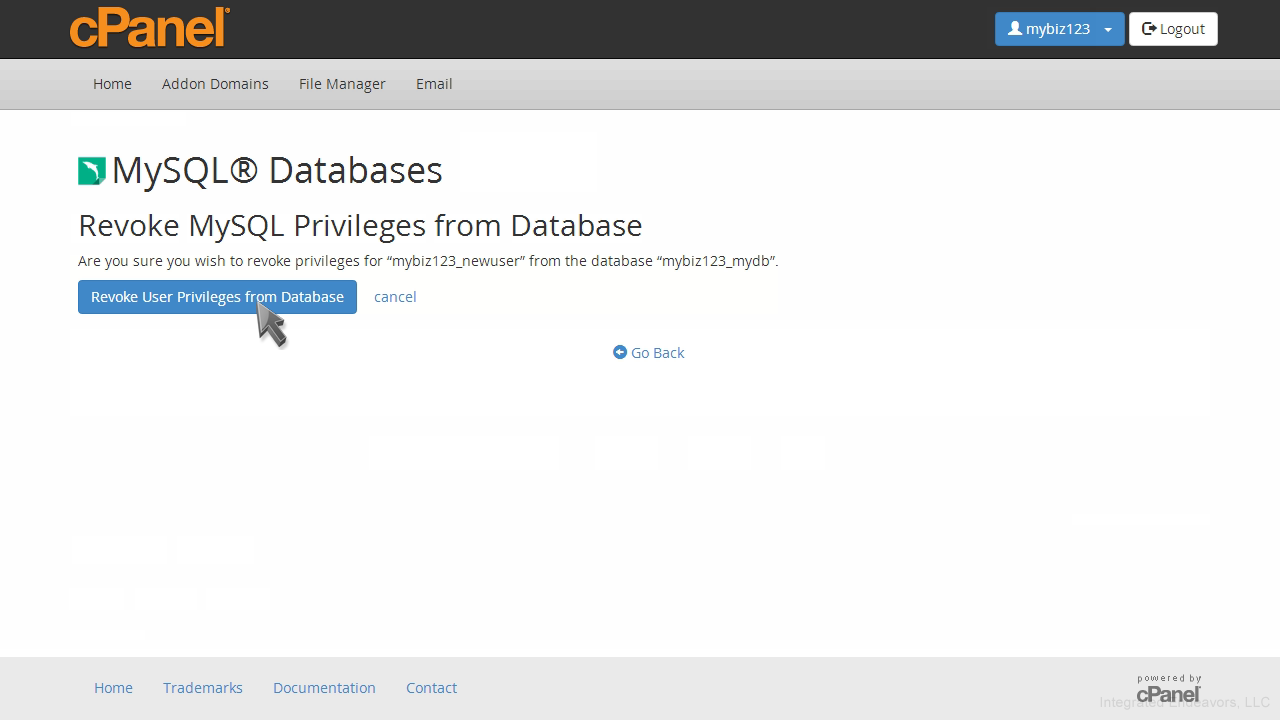Click the Go Back link
Screen dimensions: 1280x720
657,353
